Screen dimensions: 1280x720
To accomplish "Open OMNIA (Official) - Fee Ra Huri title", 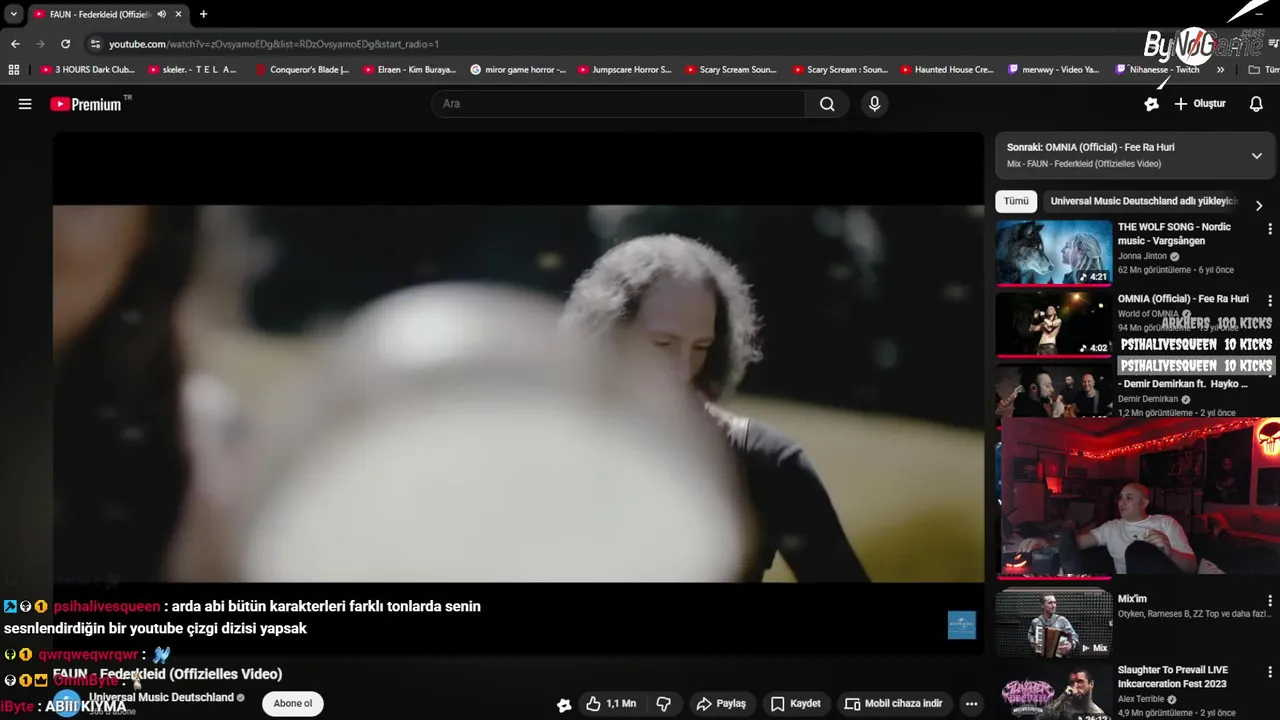I will (x=1183, y=299).
